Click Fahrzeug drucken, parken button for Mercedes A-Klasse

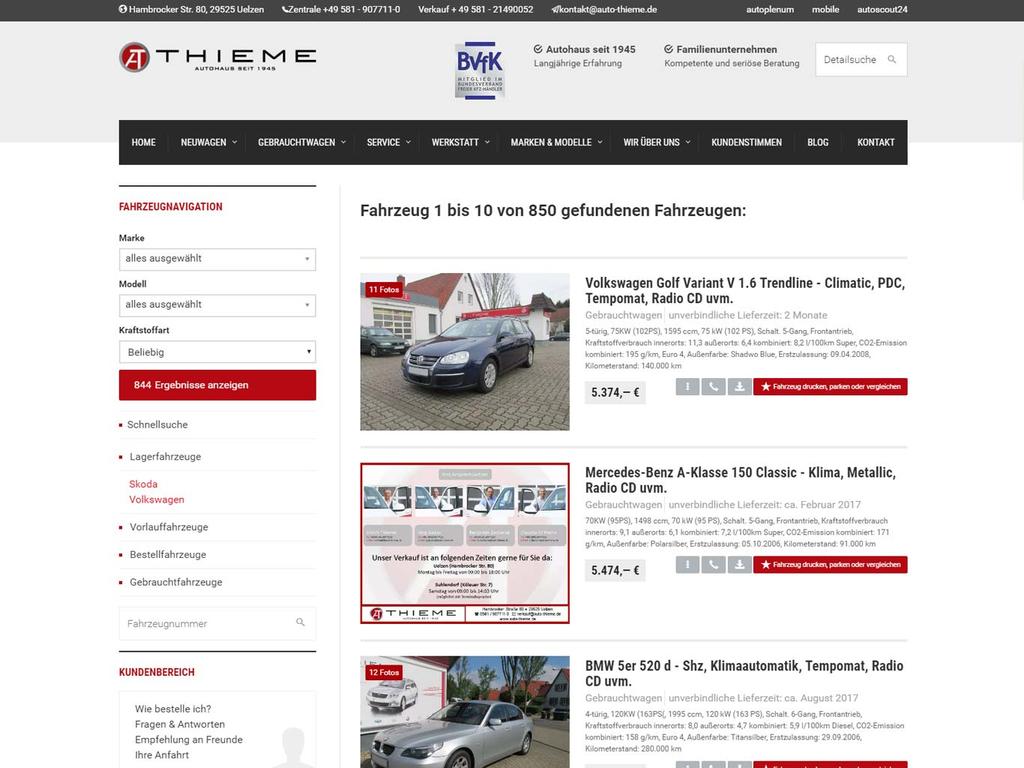tap(830, 564)
